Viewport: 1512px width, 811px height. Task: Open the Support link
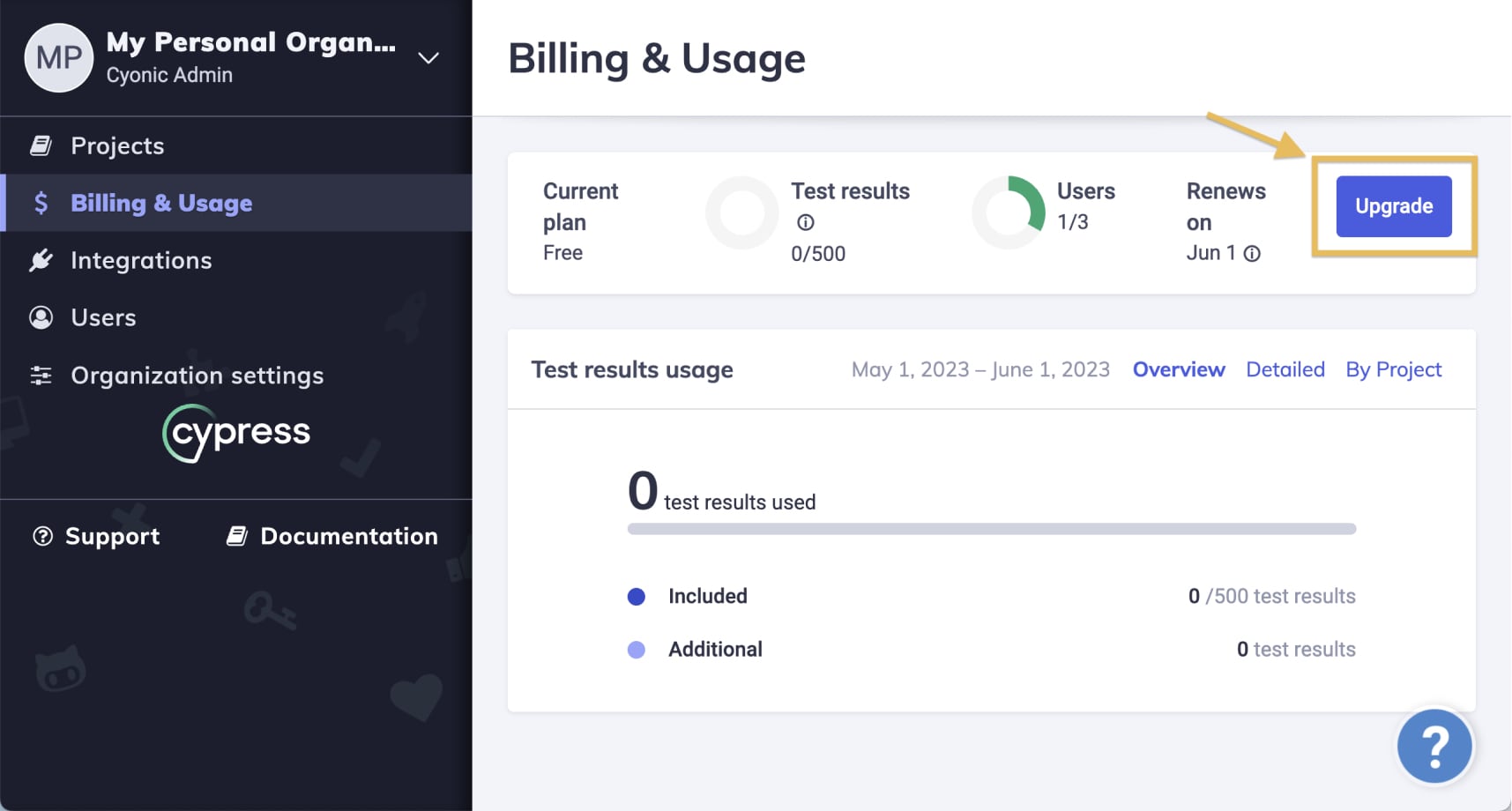[x=96, y=536]
